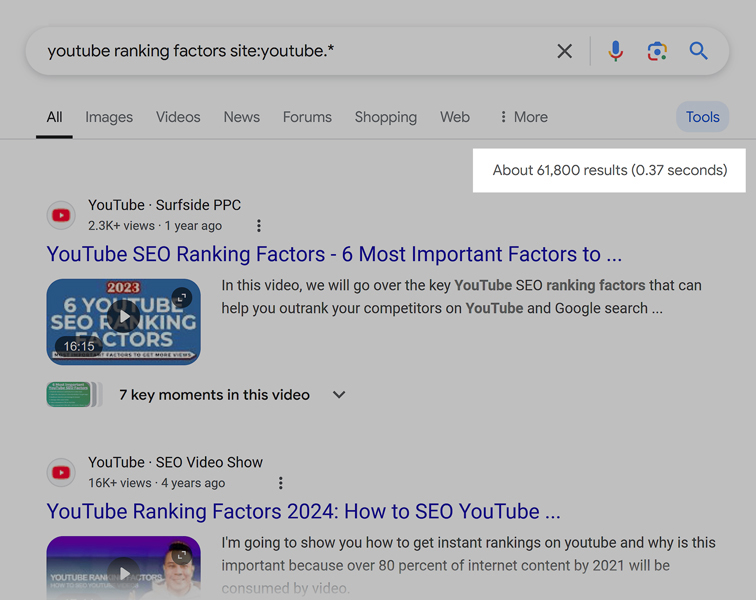Play the SEO Video Show video thumbnail

click(x=123, y=568)
